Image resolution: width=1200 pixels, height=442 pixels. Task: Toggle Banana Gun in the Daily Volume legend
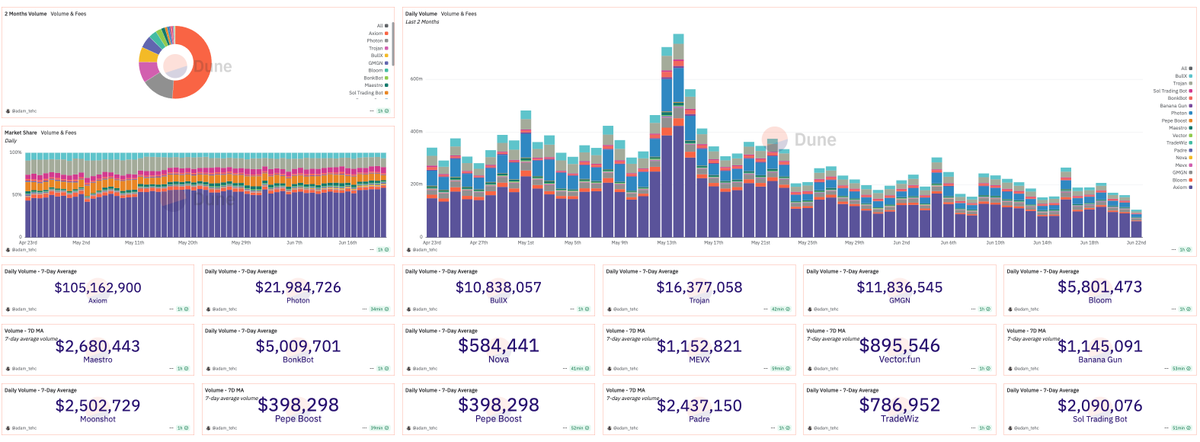[1176, 105]
